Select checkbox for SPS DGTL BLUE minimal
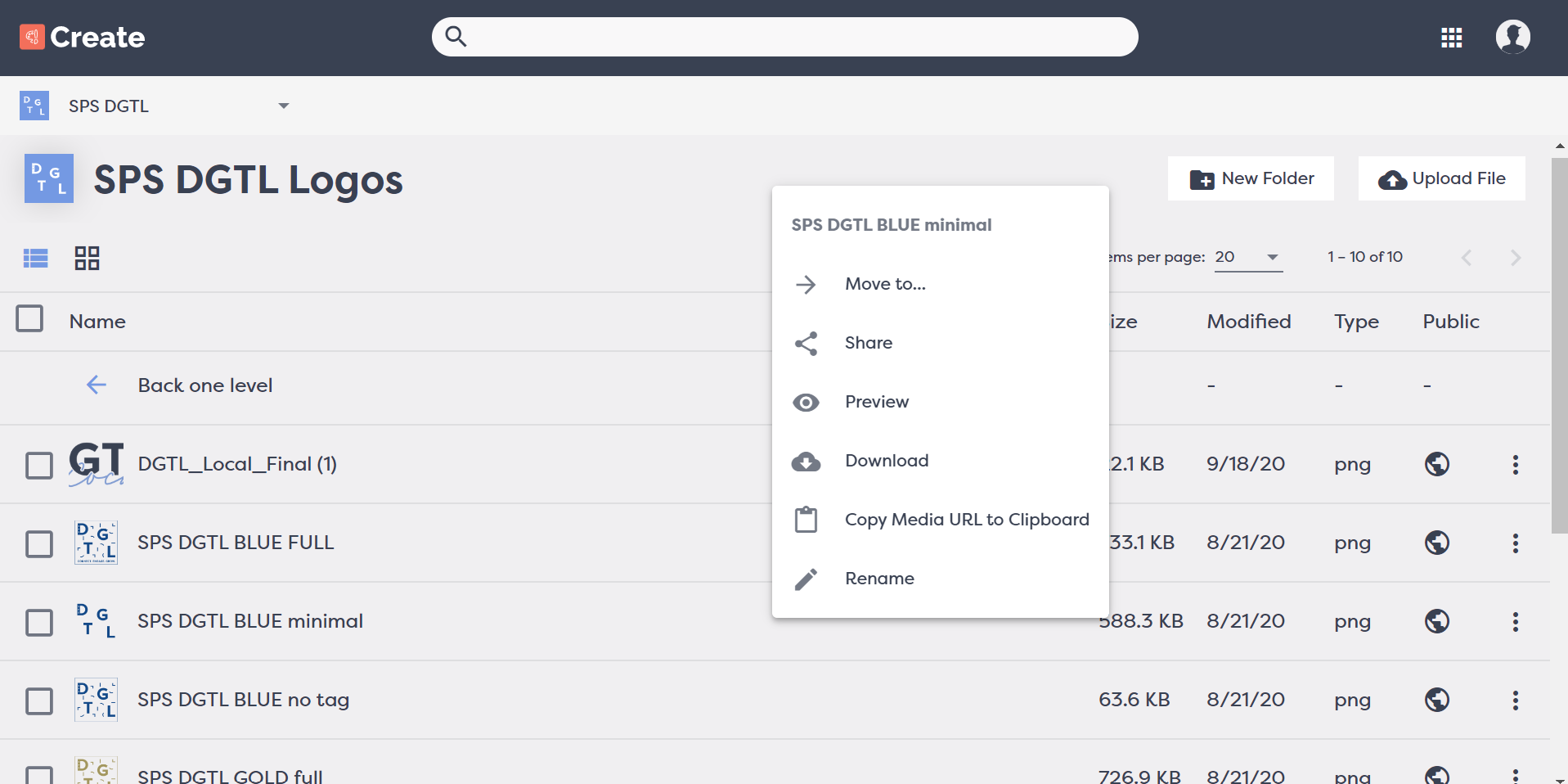 tap(39, 623)
